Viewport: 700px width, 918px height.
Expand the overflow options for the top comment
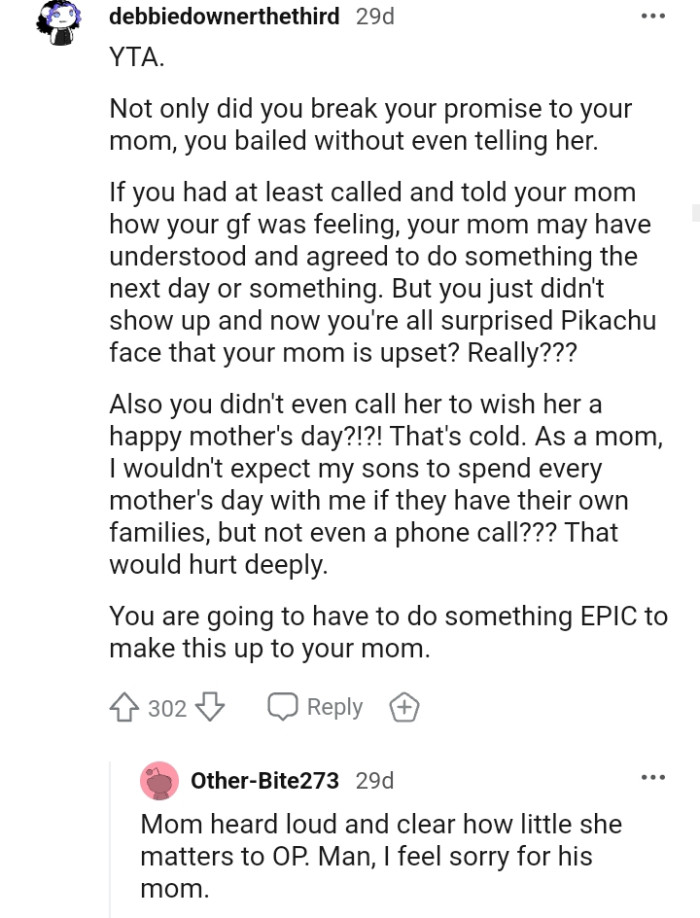(x=652, y=14)
